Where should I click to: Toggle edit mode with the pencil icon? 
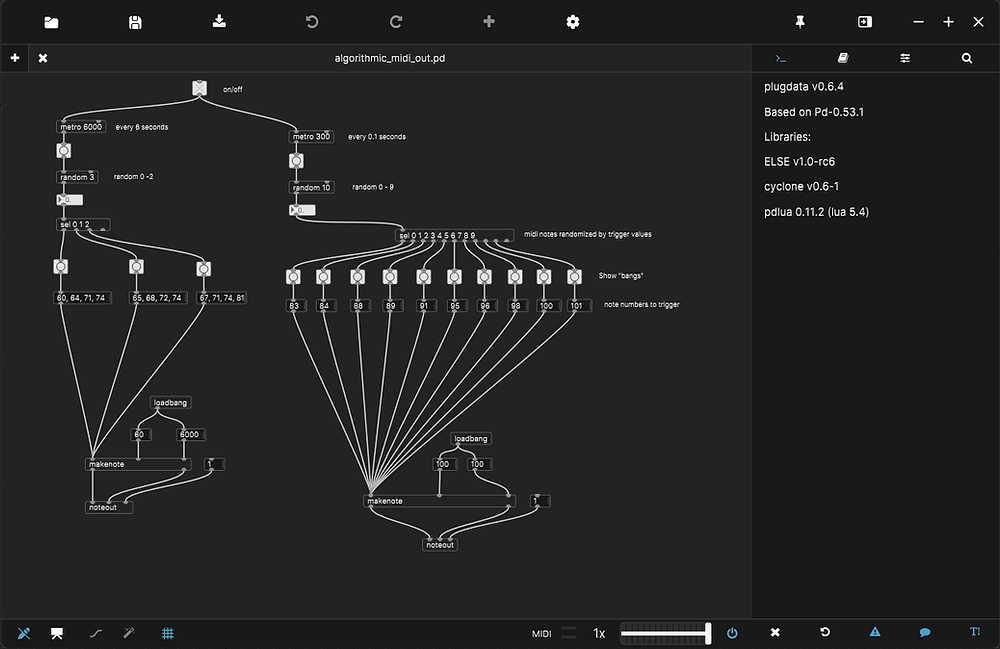(x=24, y=632)
